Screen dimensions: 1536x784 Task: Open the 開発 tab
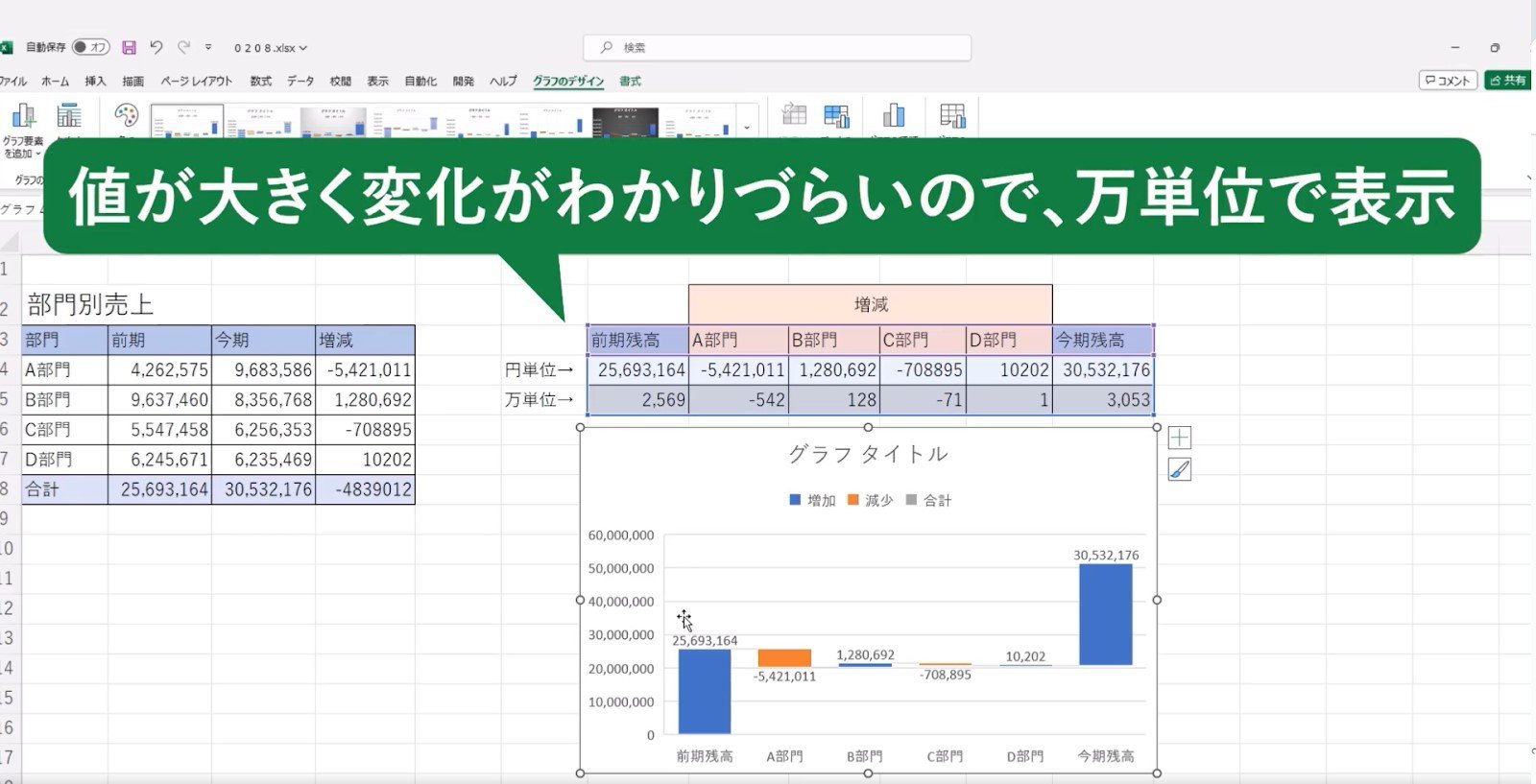point(463,82)
